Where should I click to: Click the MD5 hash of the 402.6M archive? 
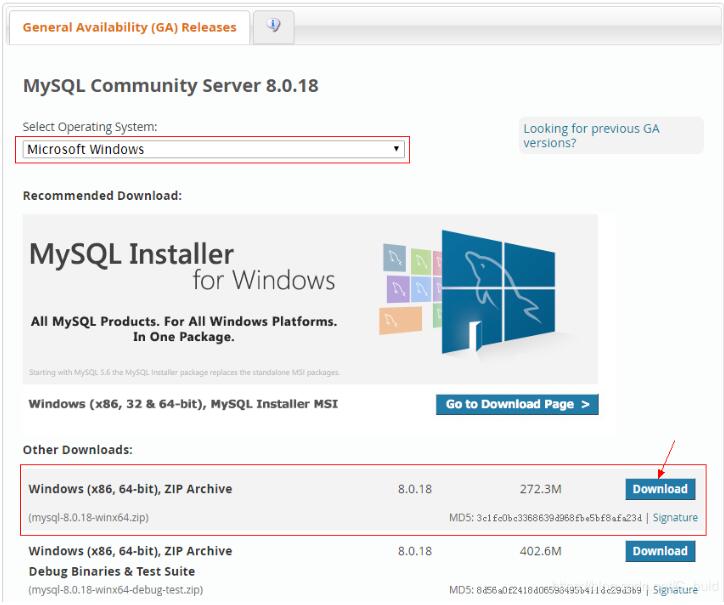[x=558, y=590]
